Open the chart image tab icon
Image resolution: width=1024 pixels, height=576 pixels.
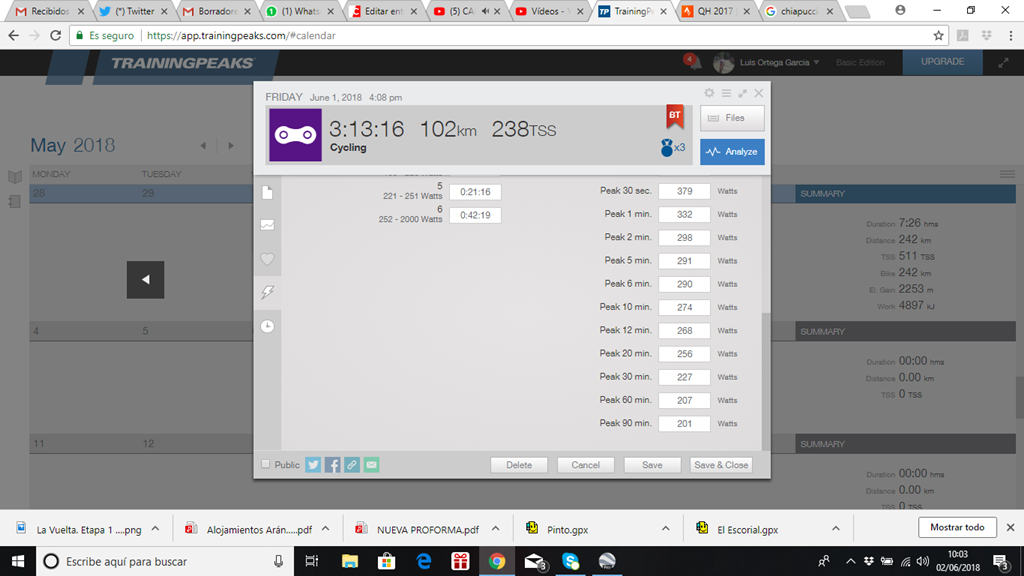pyautogui.click(x=267, y=225)
